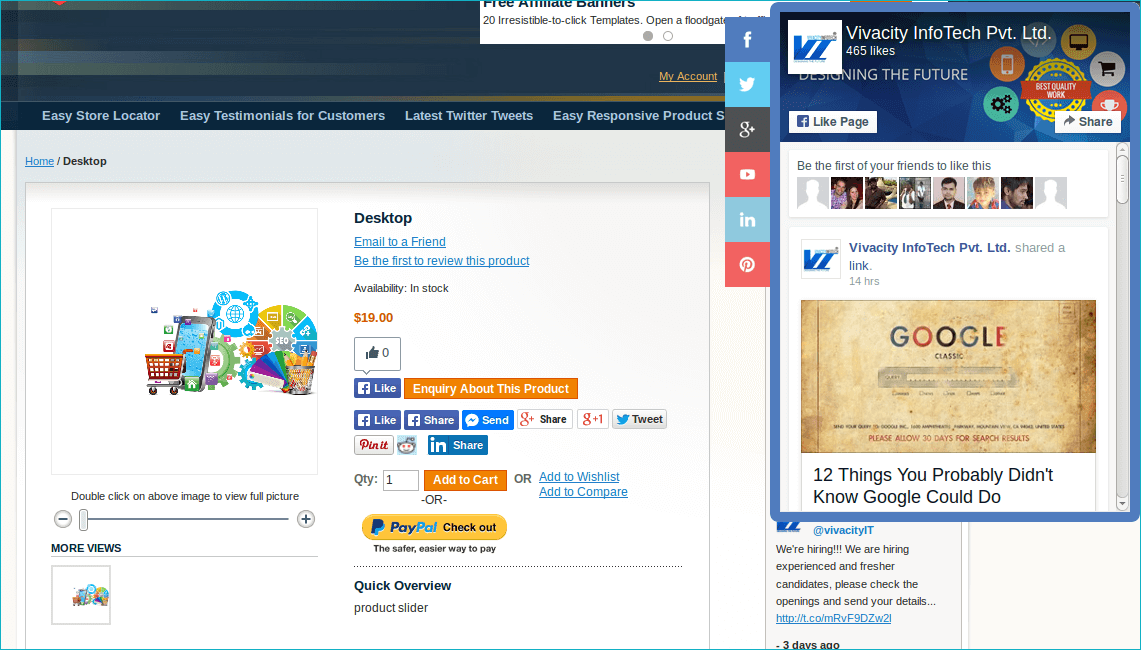Click the image zoom slider handle
Viewport: 1141px width, 650px height.
pyautogui.click(x=84, y=520)
